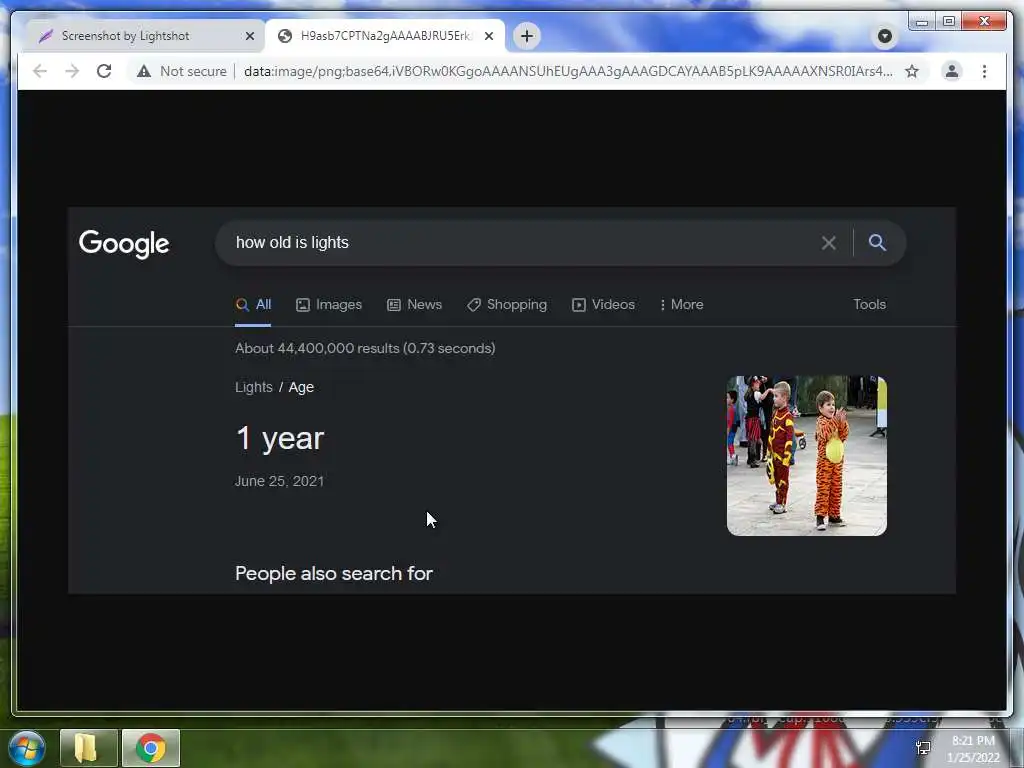Click the 'People also search for' heading
Screen dimensions: 1024x768
coord(334,573)
